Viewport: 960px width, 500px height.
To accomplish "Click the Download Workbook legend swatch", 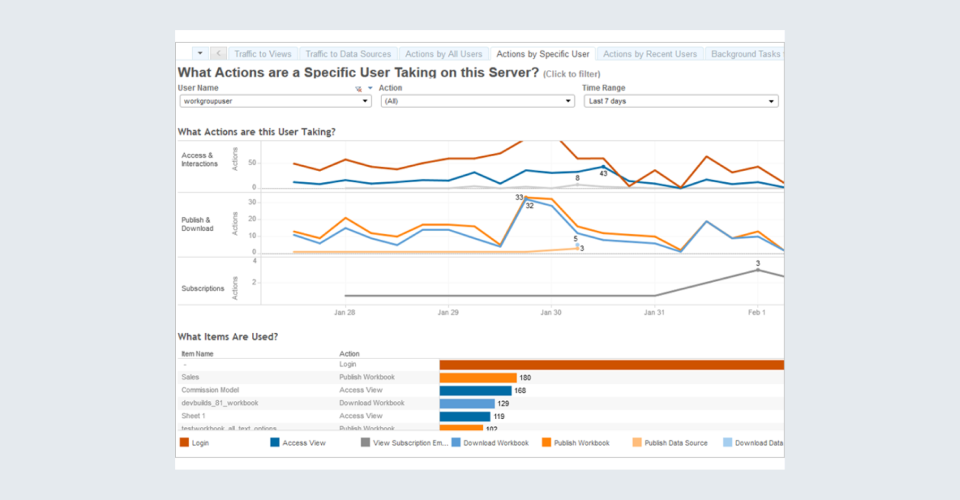I will point(456,441).
